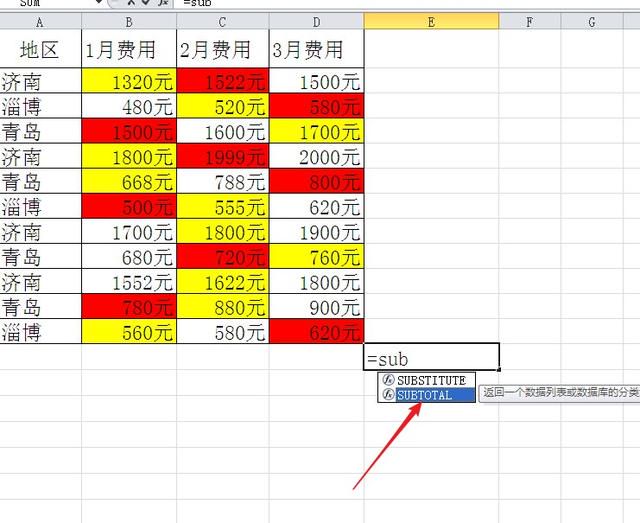The height and width of the screenshot is (523, 640).
Task: Select the yellow cell 560元
Action: coord(129,331)
